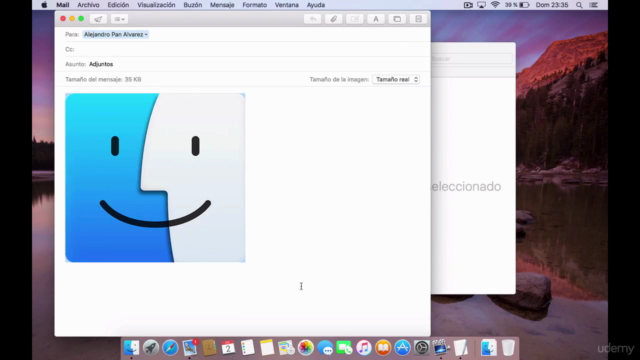Screen dimensions: 640x360
Task: Open iBooks in the Dock
Action: [383, 348]
